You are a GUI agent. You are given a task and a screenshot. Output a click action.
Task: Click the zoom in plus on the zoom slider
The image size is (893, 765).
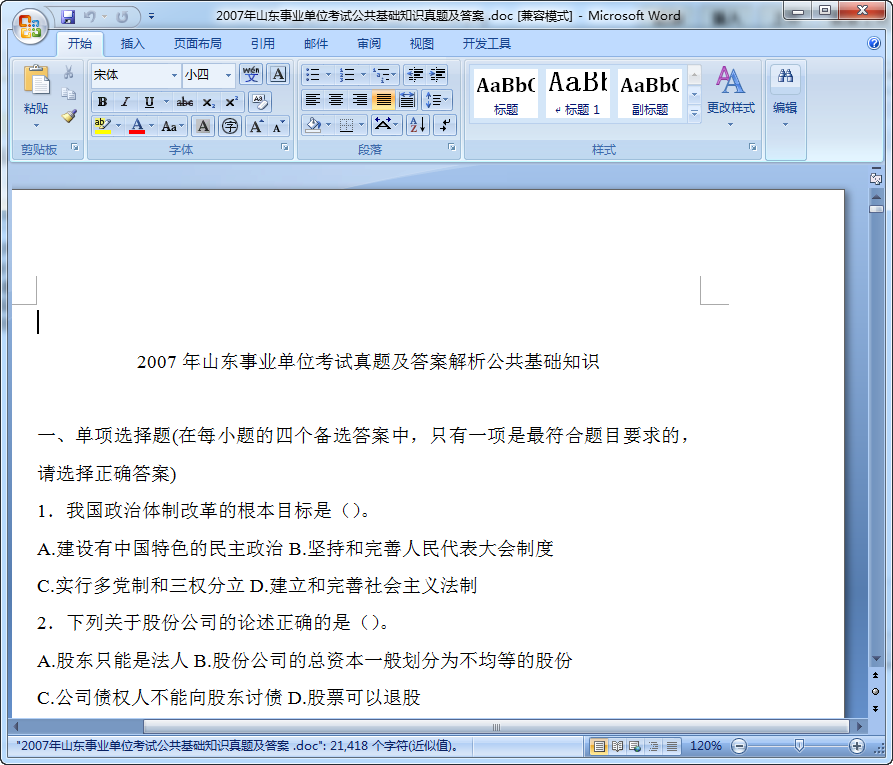[x=857, y=747]
